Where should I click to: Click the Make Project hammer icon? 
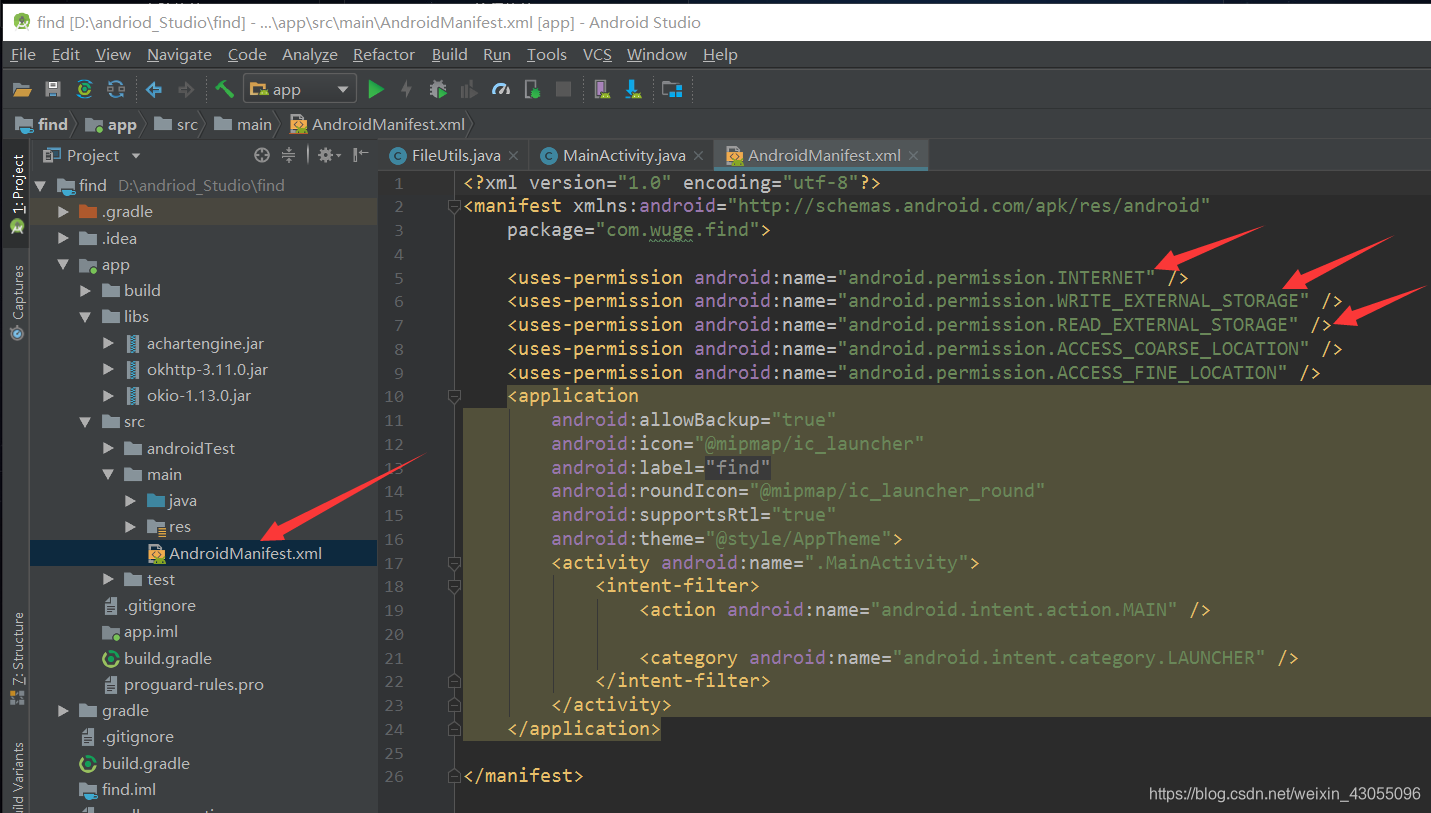225,90
